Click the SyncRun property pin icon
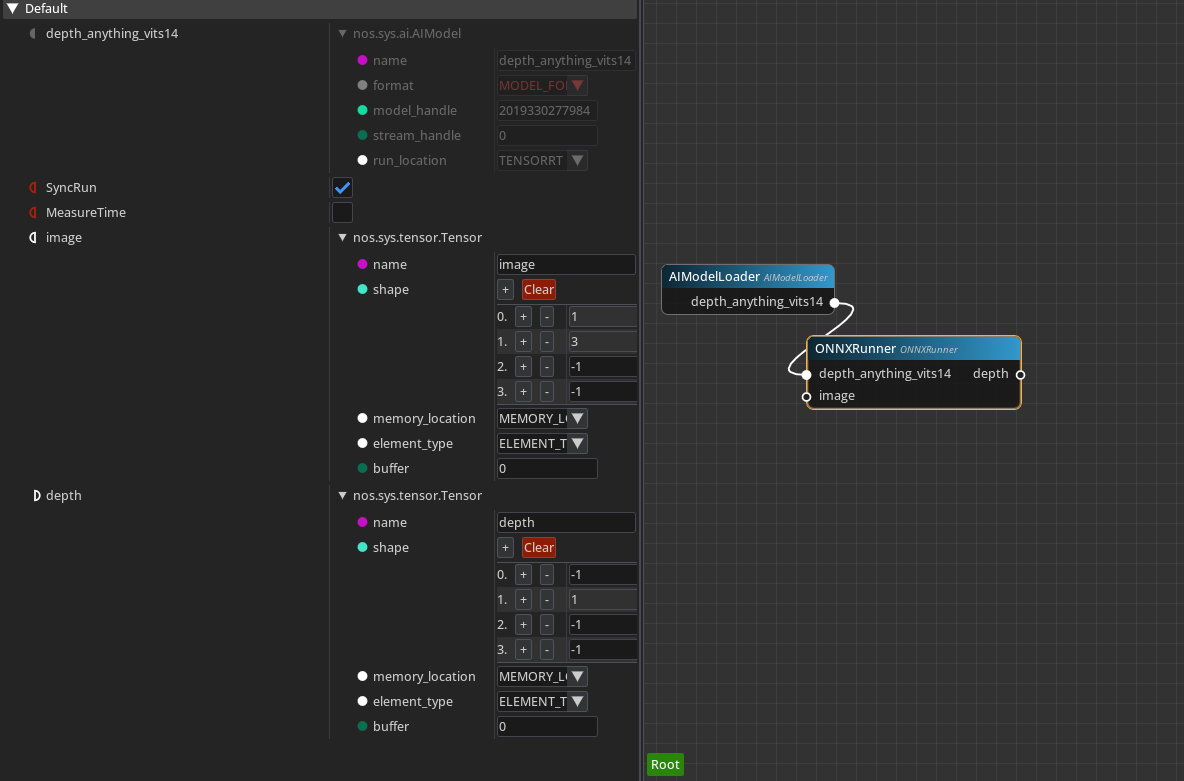Image resolution: width=1184 pixels, height=781 pixels. (x=32, y=187)
